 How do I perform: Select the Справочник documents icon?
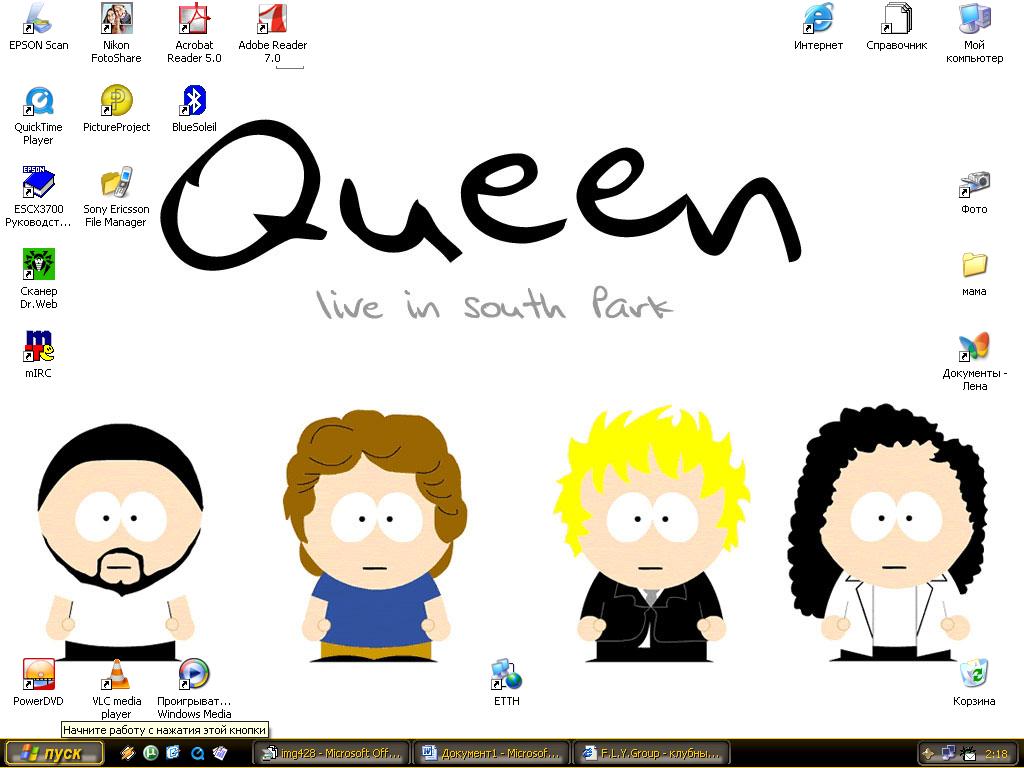click(x=897, y=27)
